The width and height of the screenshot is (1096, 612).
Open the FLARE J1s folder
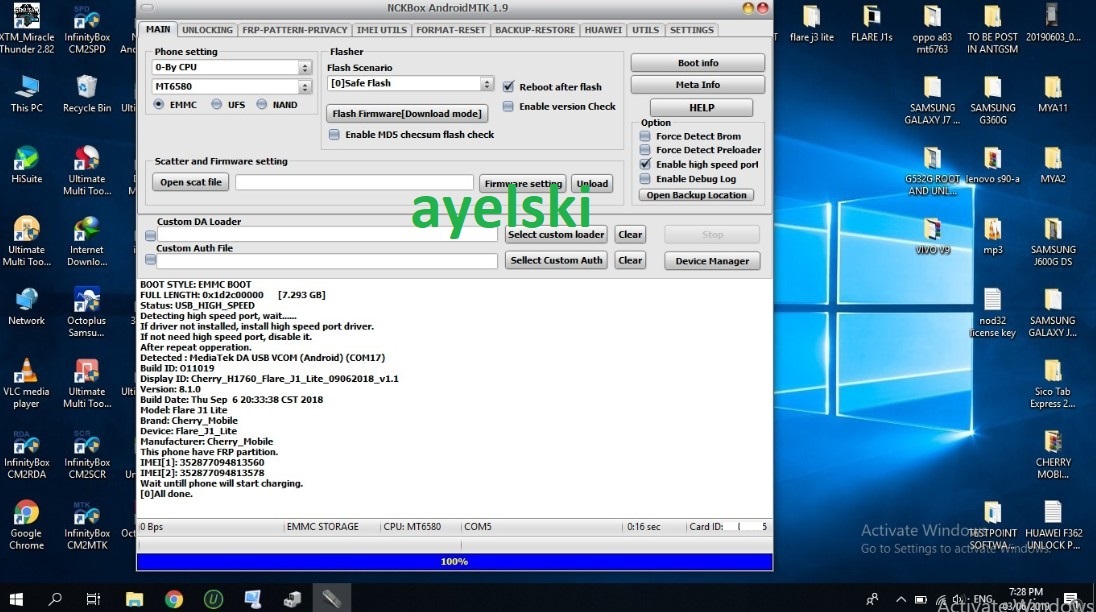coord(872,23)
